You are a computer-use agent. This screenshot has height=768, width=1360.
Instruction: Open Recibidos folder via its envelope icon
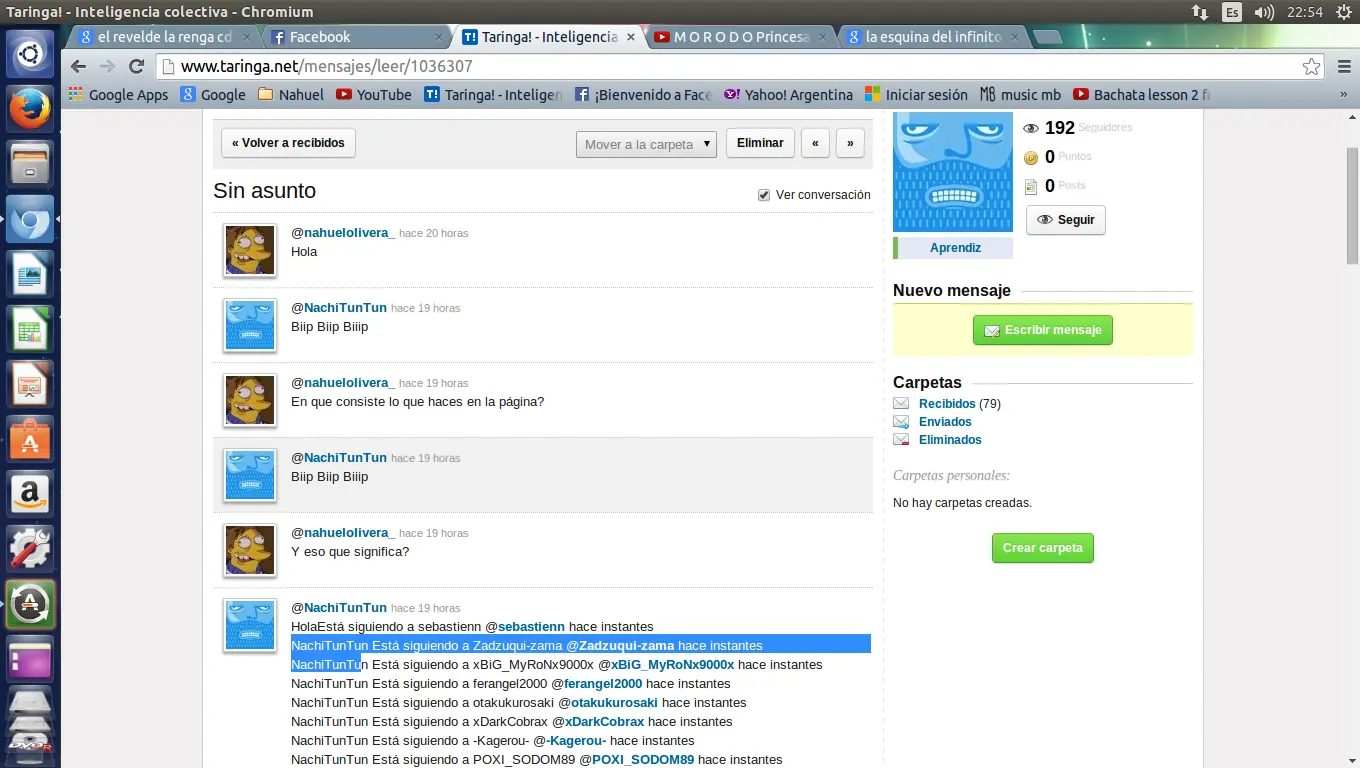[x=901, y=403]
